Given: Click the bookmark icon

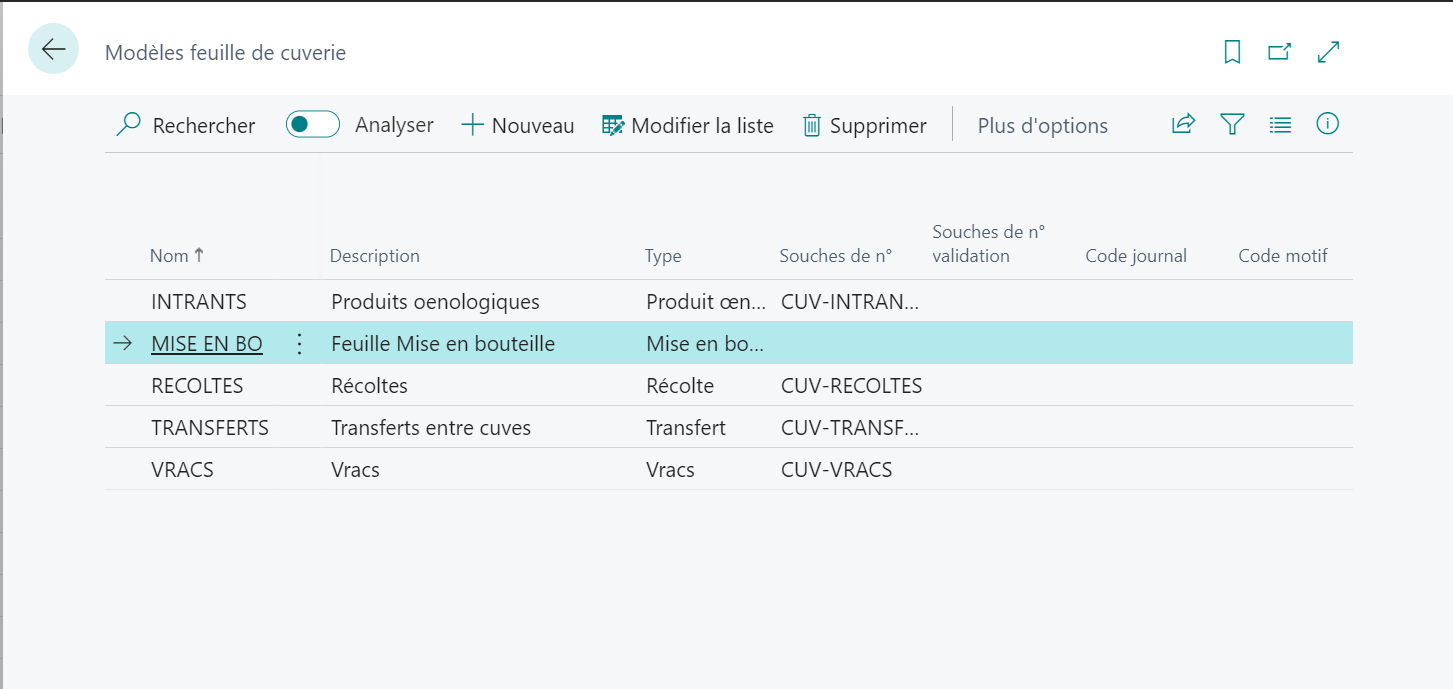Looking at the screenshot, I should click(x=1232, y=52).
